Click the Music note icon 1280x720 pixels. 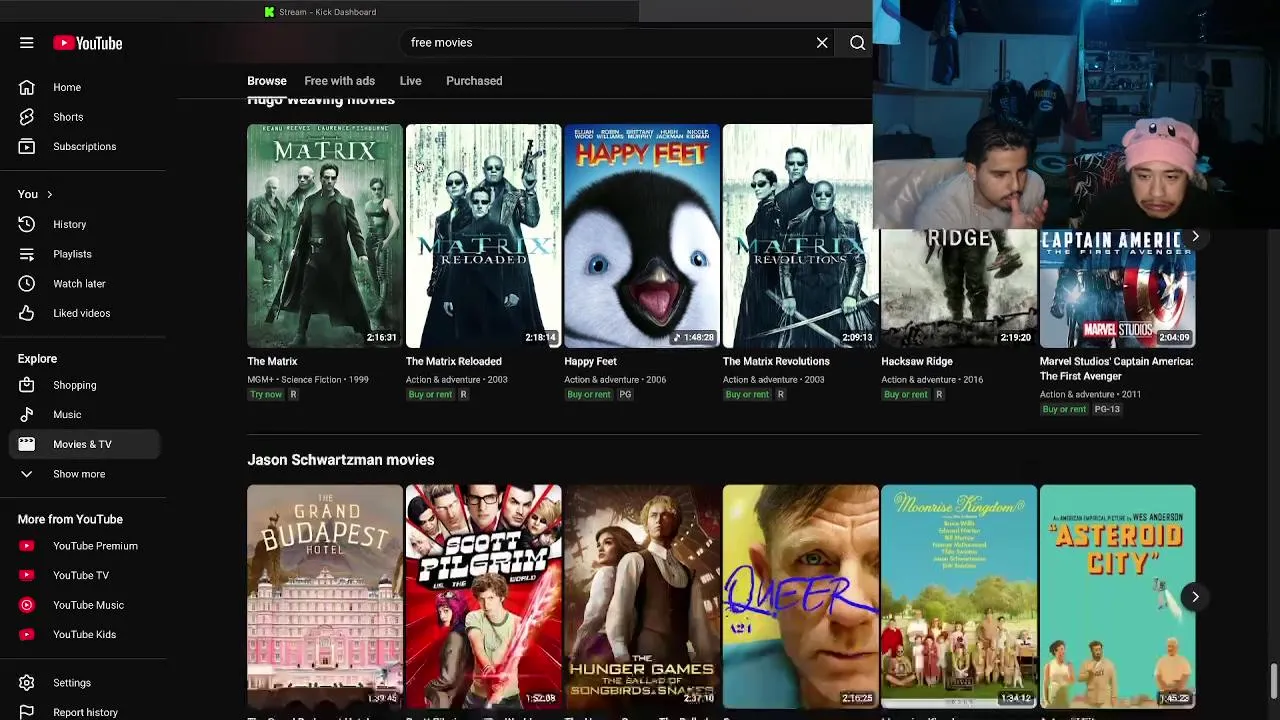pos(27,414)
